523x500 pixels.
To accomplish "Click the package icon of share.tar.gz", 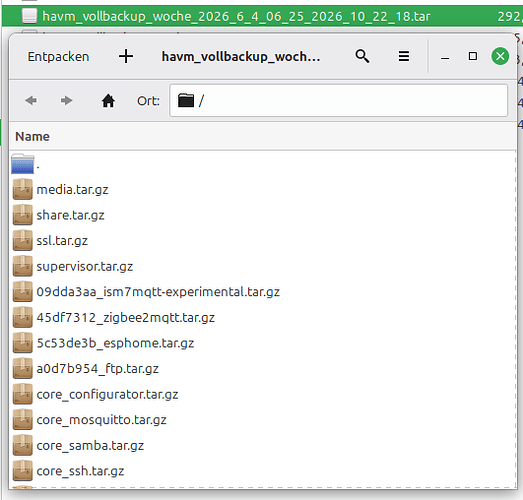I will click(x=23, y=215).
